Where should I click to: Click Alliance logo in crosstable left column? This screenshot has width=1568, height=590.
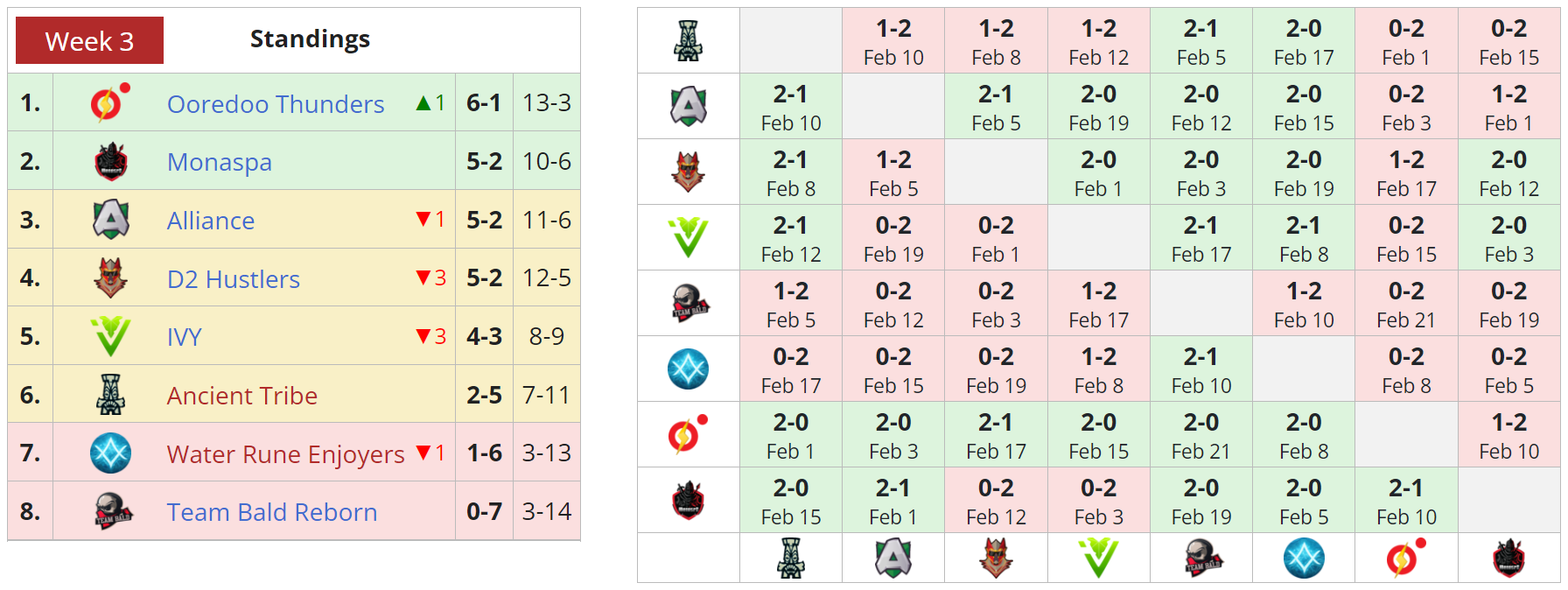pos(689,106)
